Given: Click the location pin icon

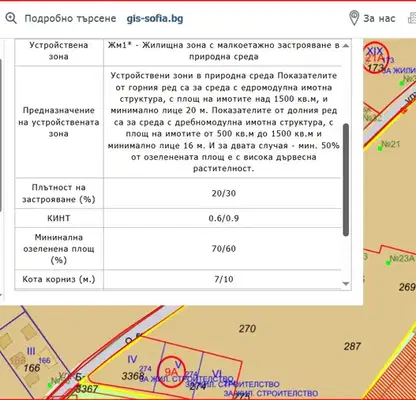Looking at the screenshot, I should [354, 18].
